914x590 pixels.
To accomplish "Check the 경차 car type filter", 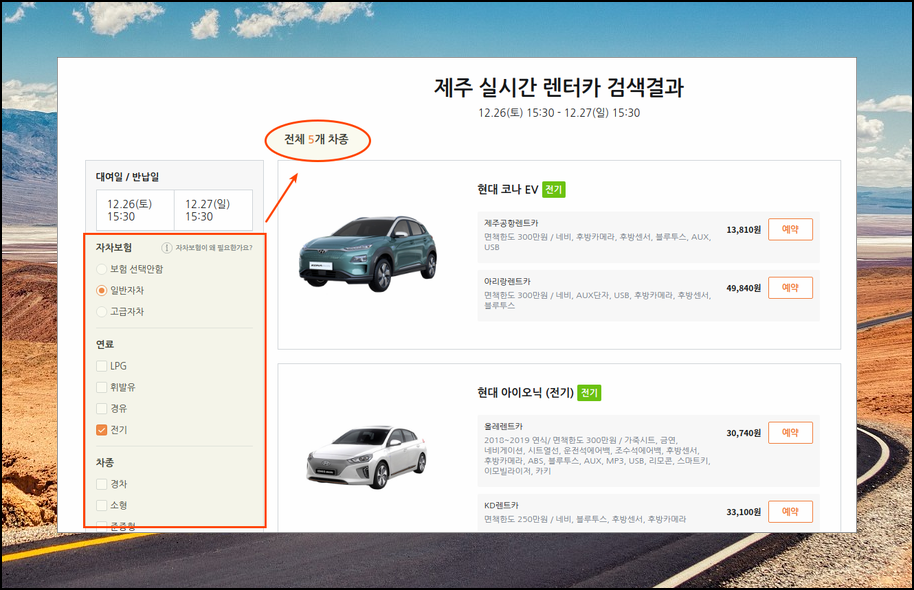I will [101, 484].
